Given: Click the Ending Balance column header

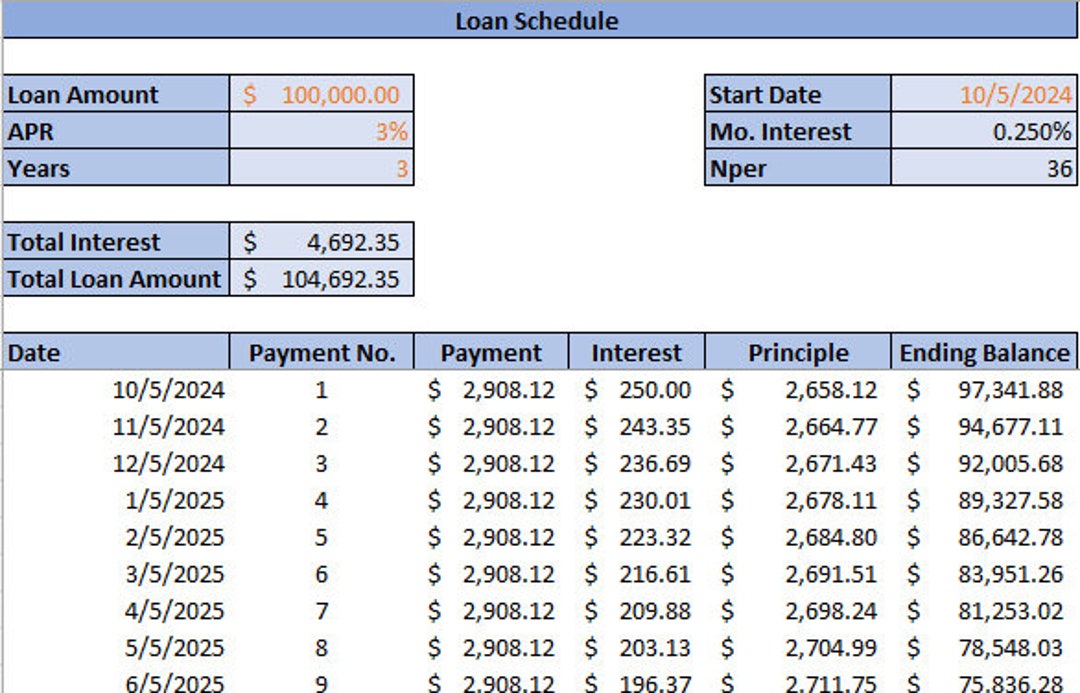Looking at the screenshot, I should coord(984,353).
